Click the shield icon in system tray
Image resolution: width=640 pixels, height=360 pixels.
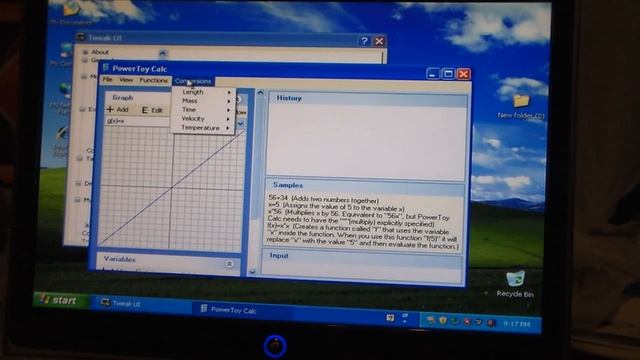[443, 321]
